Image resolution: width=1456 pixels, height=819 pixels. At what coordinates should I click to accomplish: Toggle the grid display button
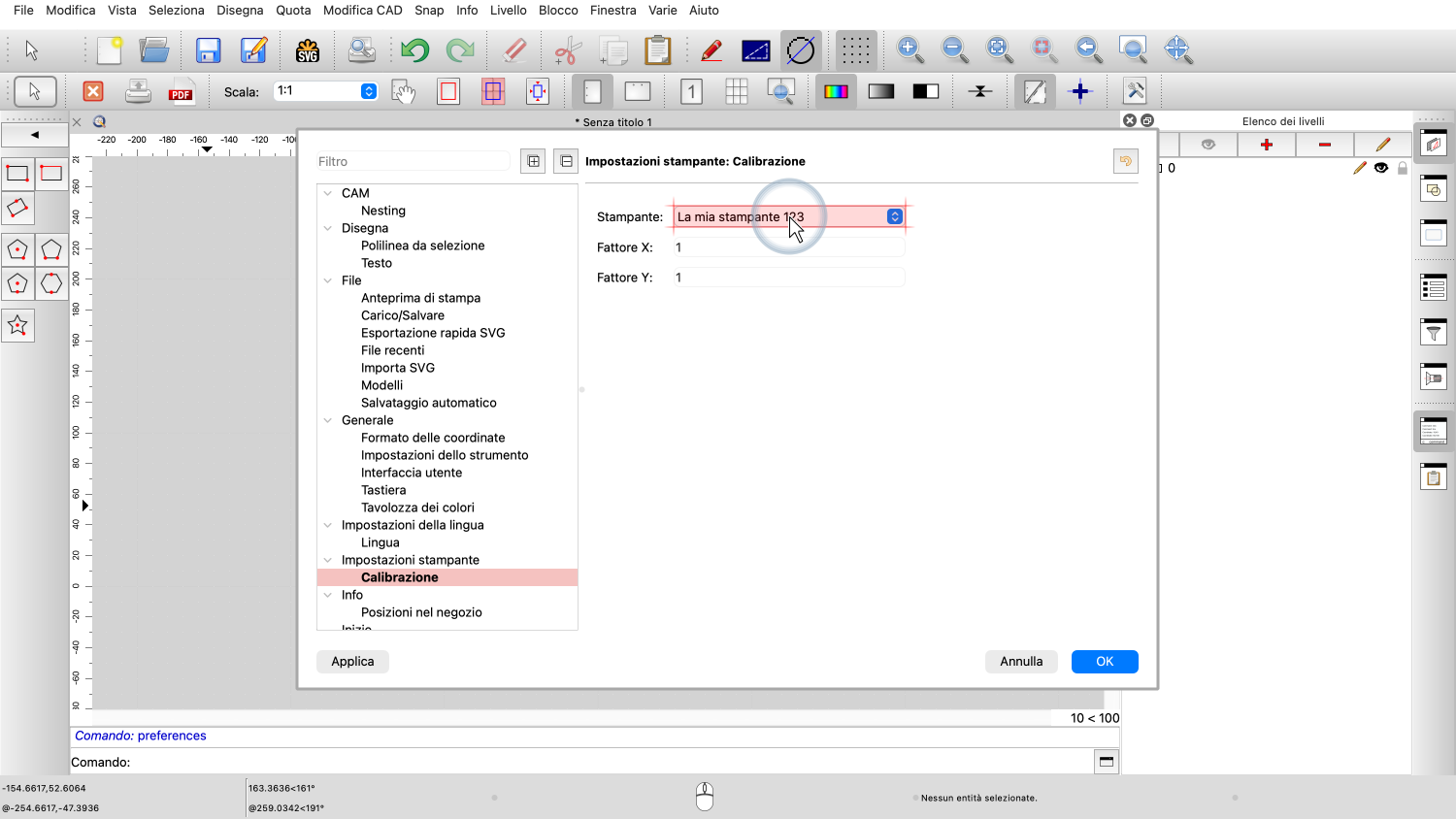pyautogui.click(x=855, y=50)
